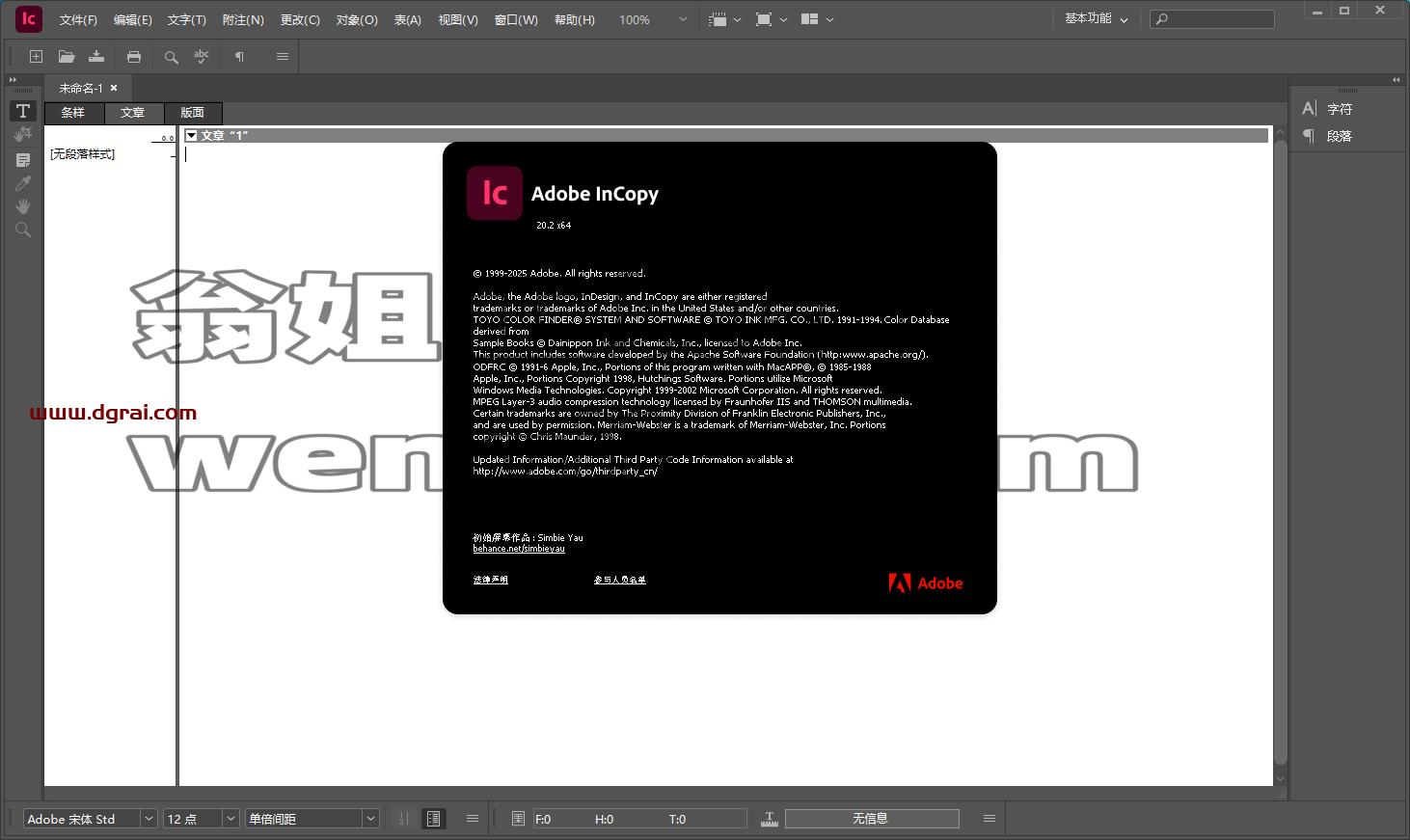Collapse the right panel dock double-arrow
1410x840 pixels.
click(x=1396, y=80)
